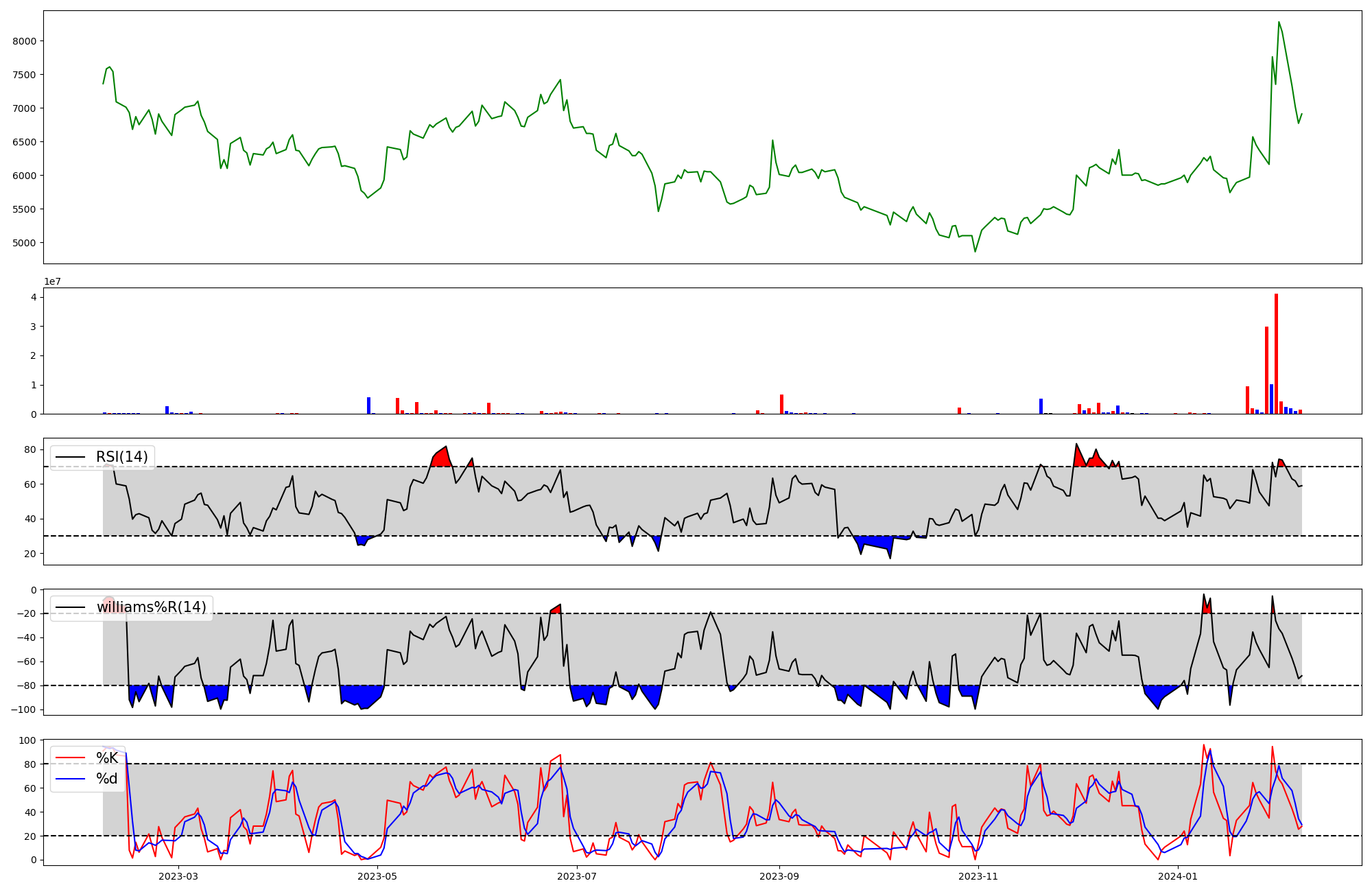This screenshot has height=892, width=1372.
Task: Click the 6500 price axis tick label
Action: (24, 142)
